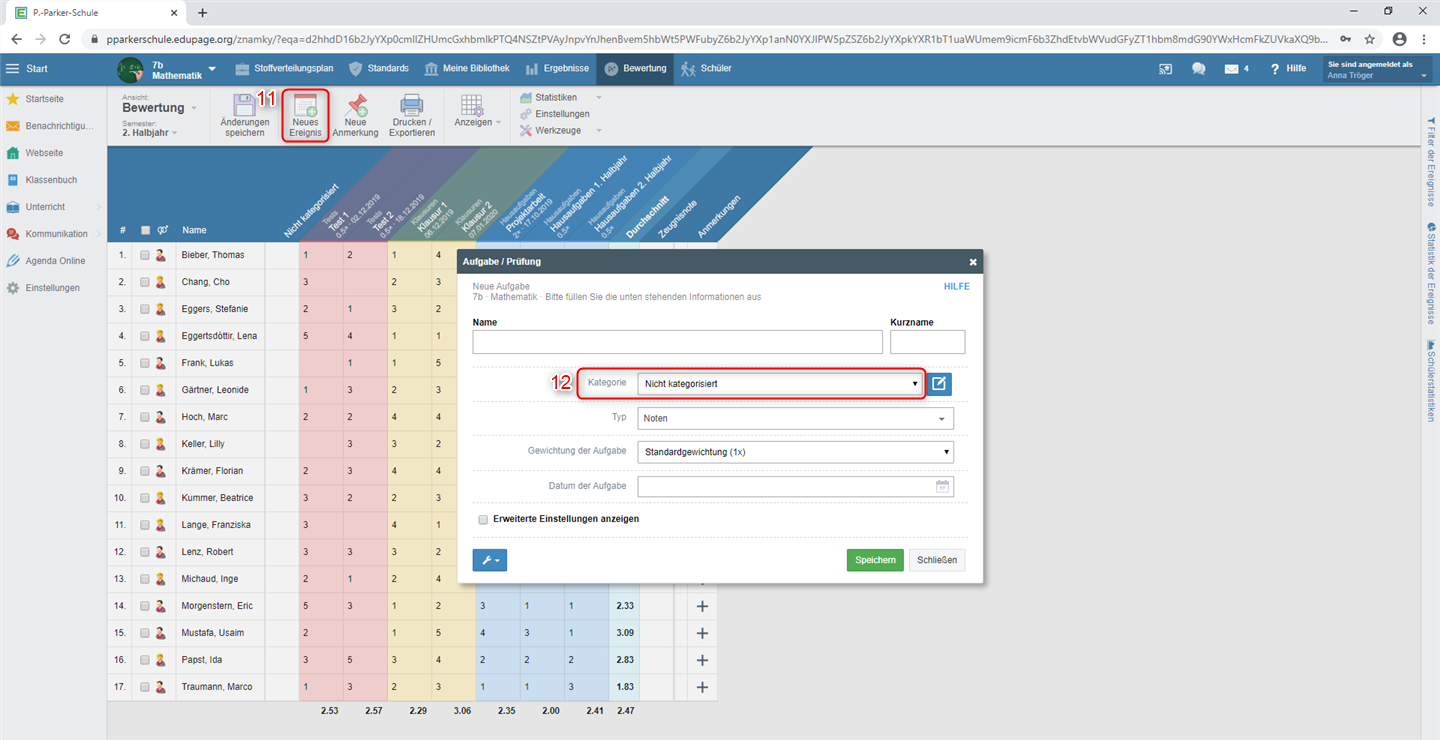1440x740 pixels.
Task: Expand Kommunikation in the sidebar
Action: [52, 234]
